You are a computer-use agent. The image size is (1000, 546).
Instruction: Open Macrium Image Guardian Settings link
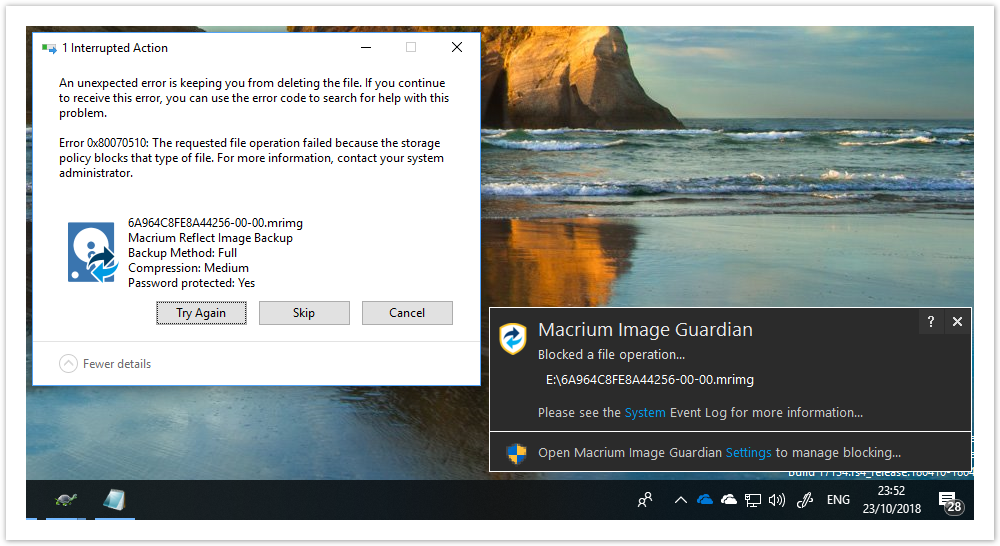pos(749,453)
